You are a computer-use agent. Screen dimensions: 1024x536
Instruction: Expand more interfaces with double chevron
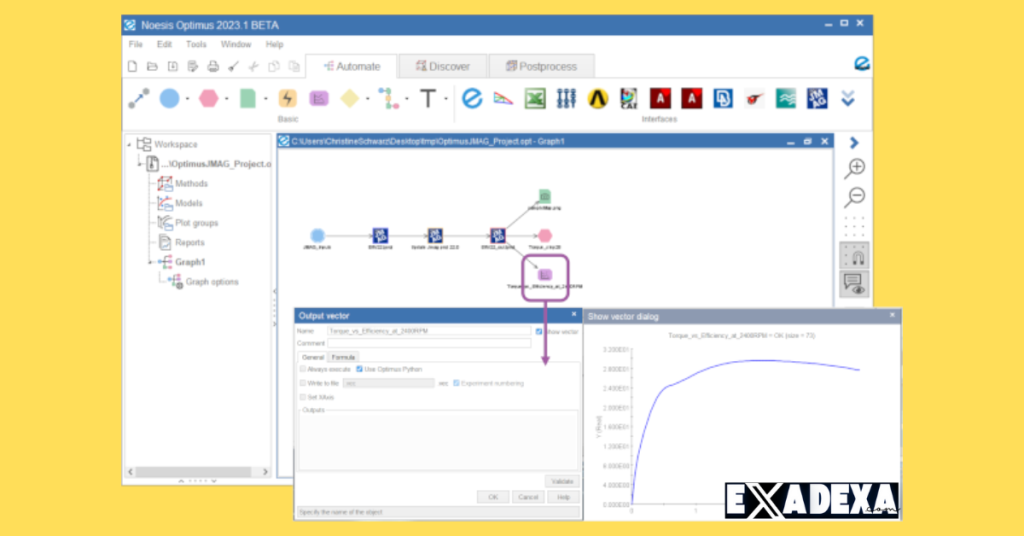tap(848, 98)
